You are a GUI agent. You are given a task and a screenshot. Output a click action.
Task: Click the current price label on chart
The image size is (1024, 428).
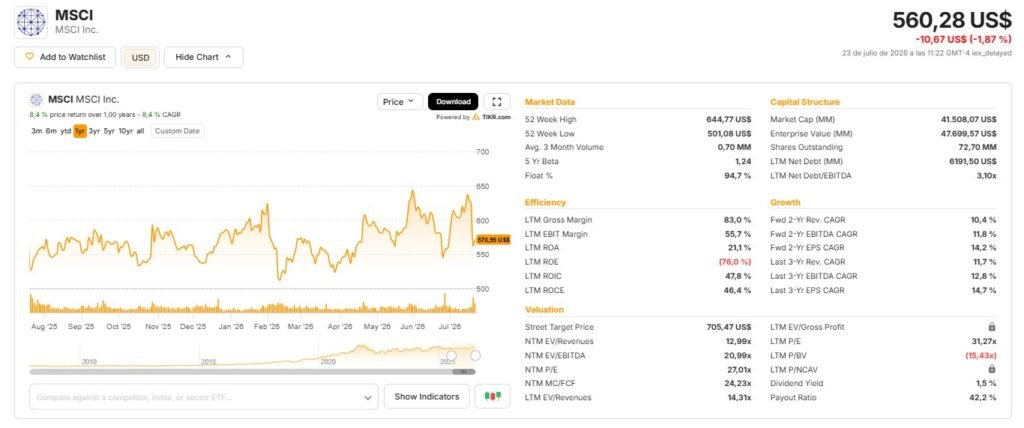pyautogui.click(x=493, y=240)
